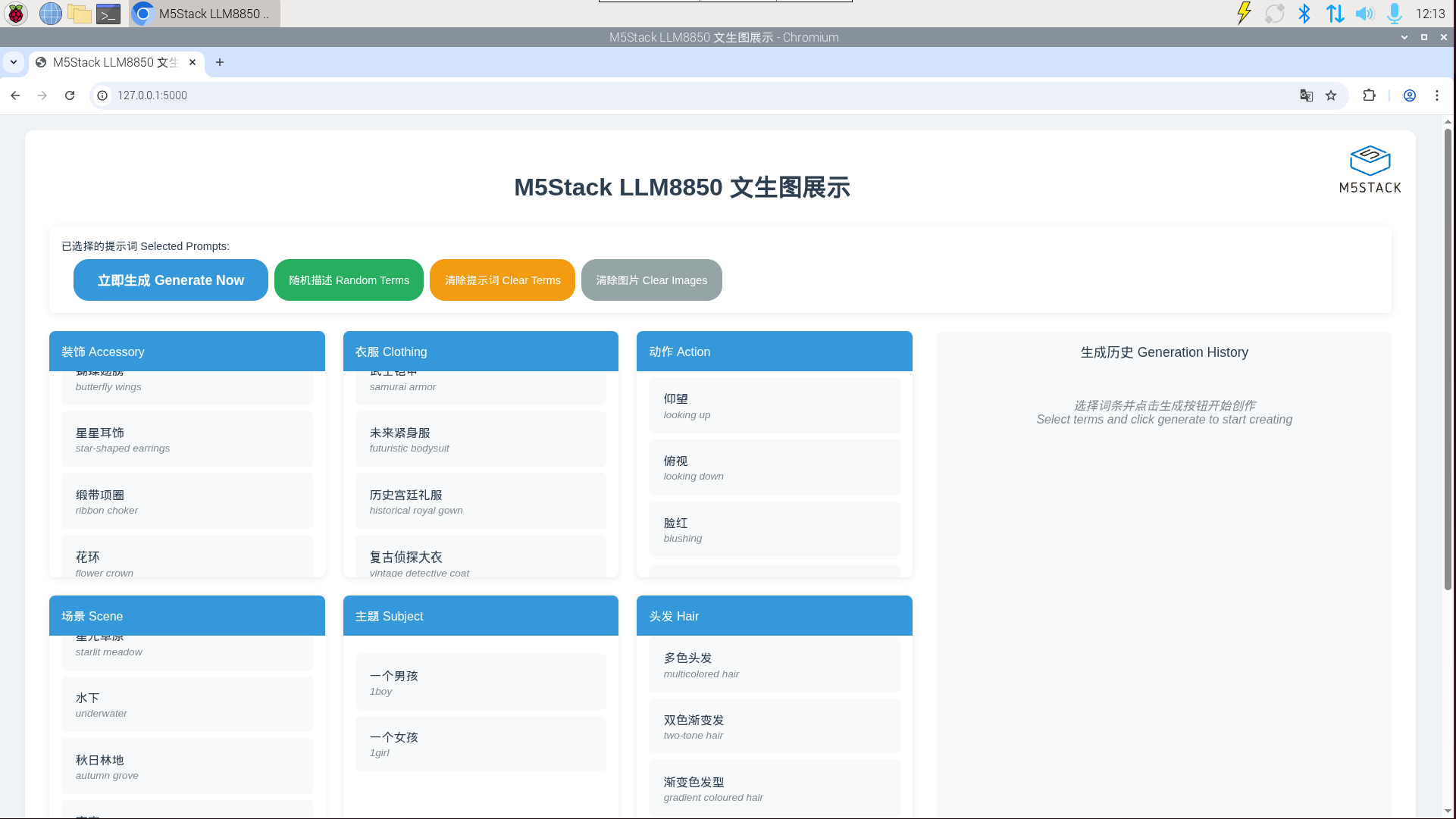Open the update notification tray icon
1456x819 pixels.
(1275, 14)
